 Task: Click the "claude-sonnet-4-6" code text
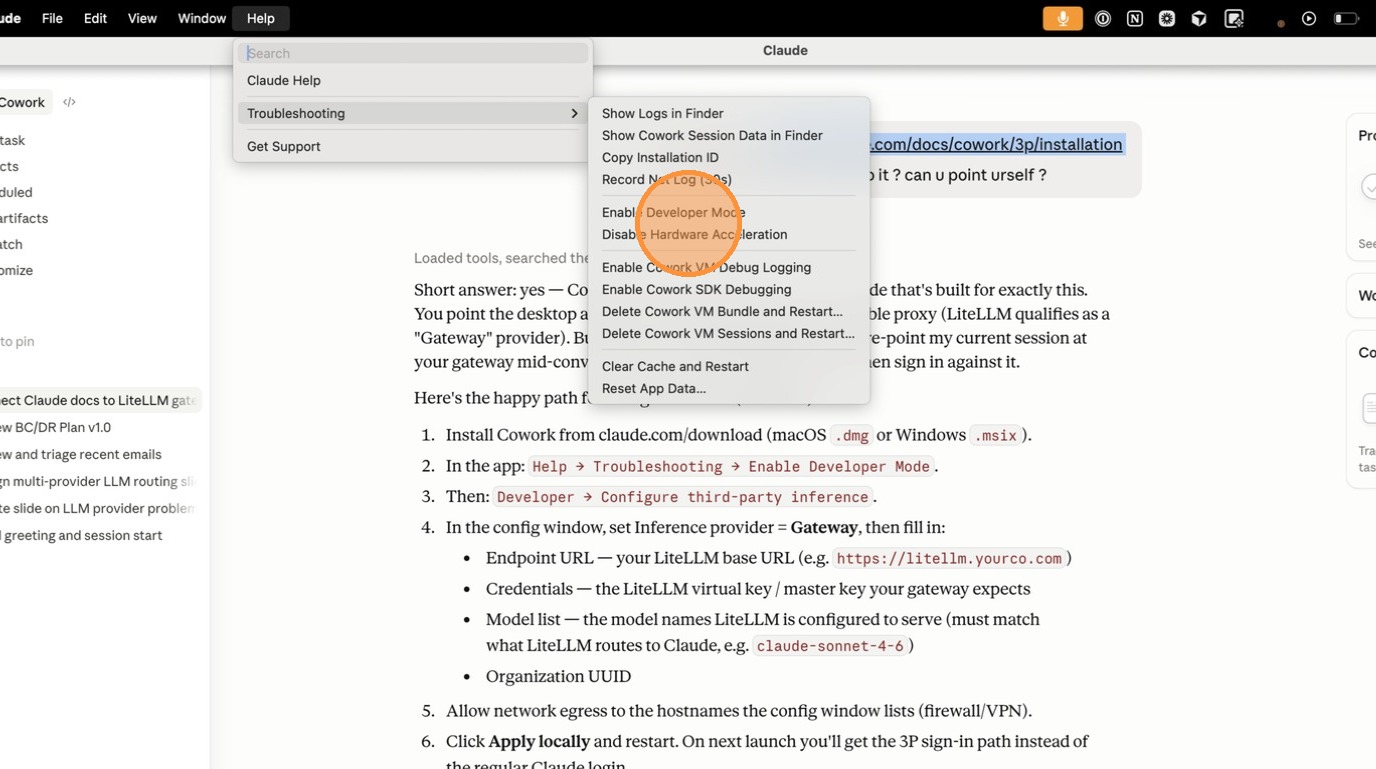[x=830, y=646]
